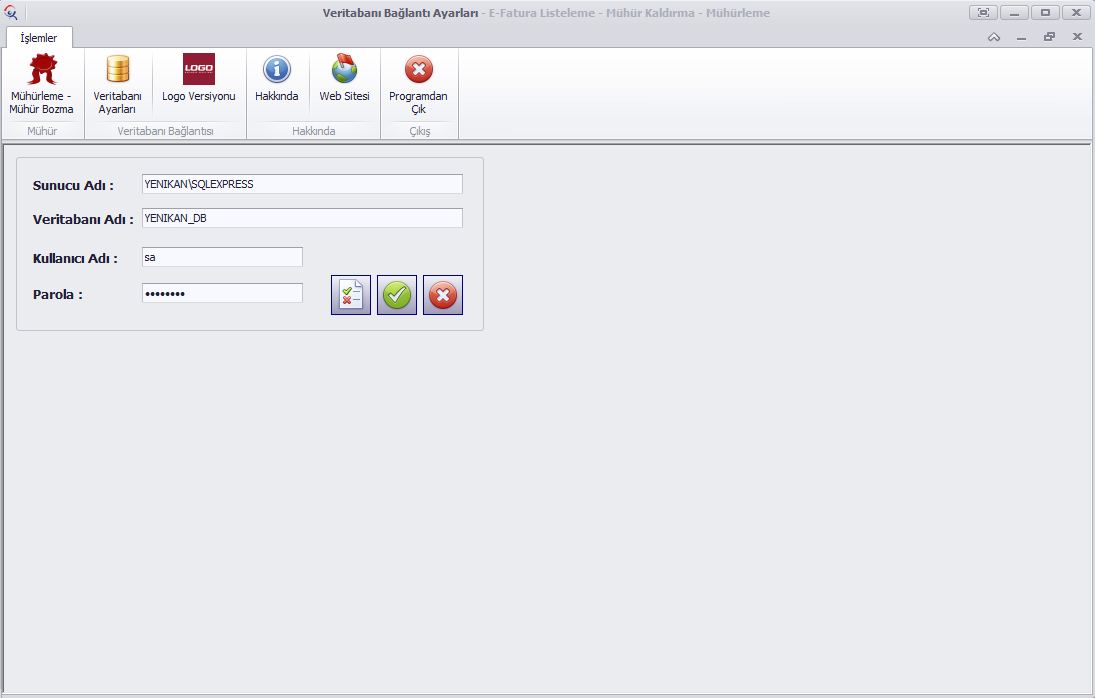Click the application icon in title bar
The width and height of the screenshot is (1095, 698).
tap(11, 13)
